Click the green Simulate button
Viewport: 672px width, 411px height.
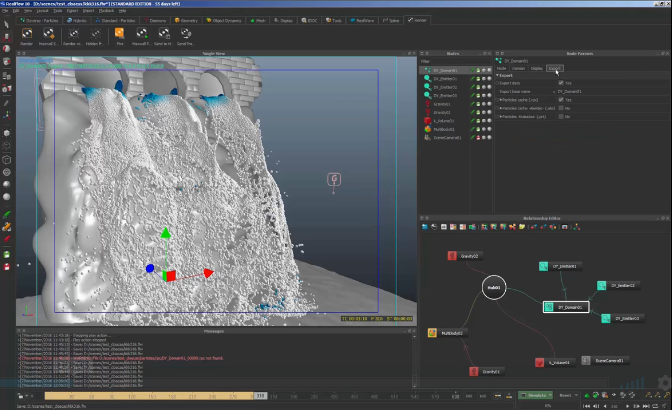click(533, 395)
